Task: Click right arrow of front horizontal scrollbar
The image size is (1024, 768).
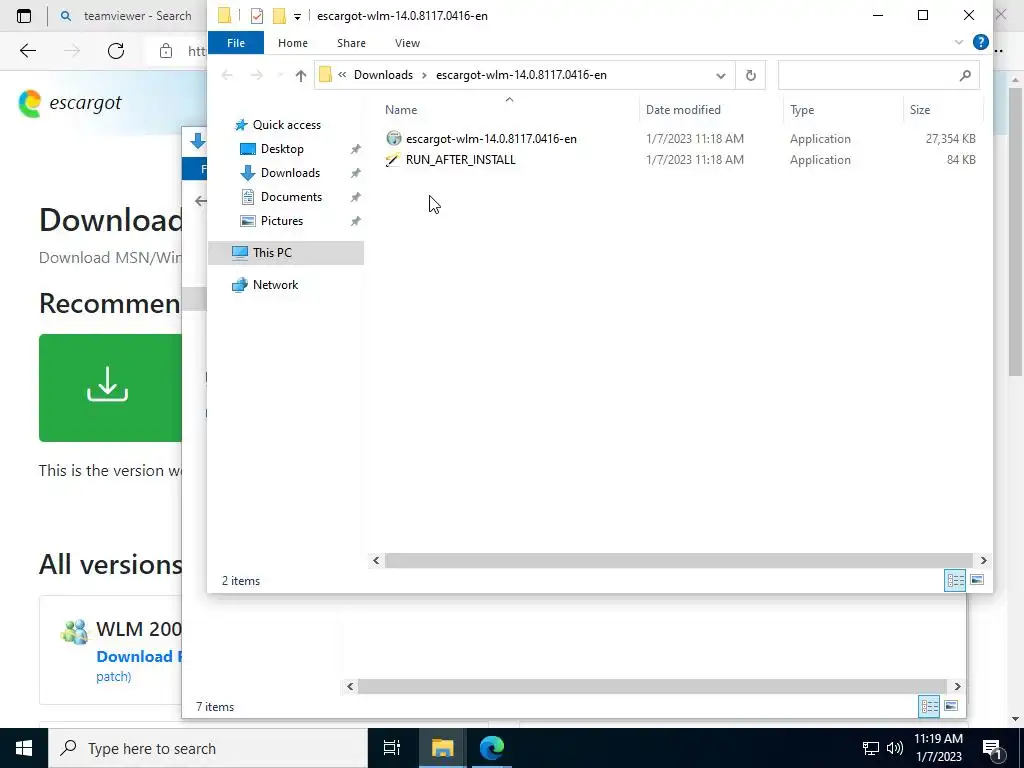Action: tap(984, 560)
